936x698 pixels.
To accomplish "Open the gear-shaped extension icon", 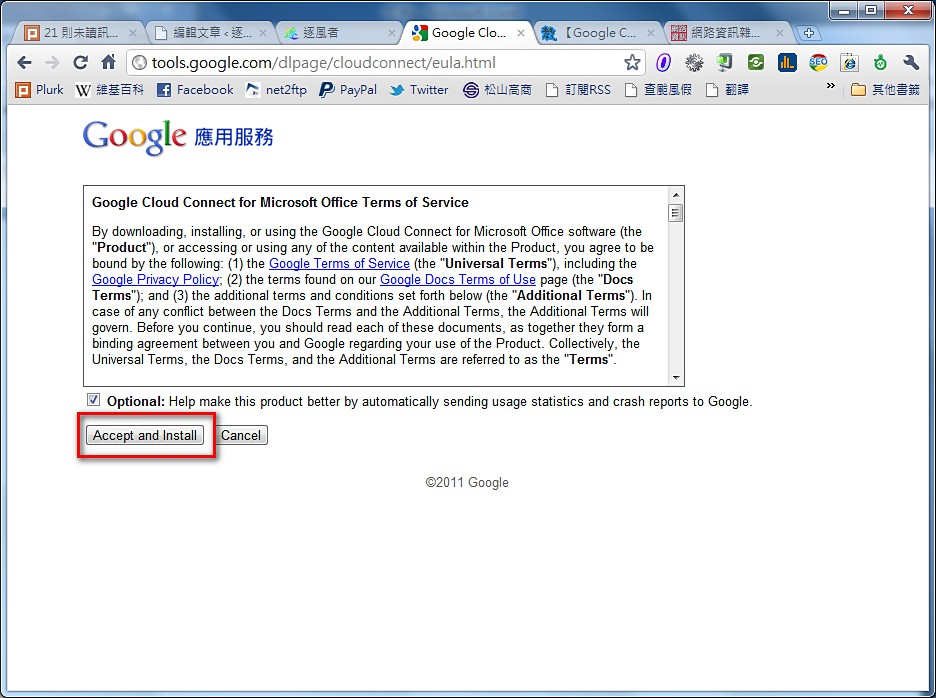I will [694, 62].
